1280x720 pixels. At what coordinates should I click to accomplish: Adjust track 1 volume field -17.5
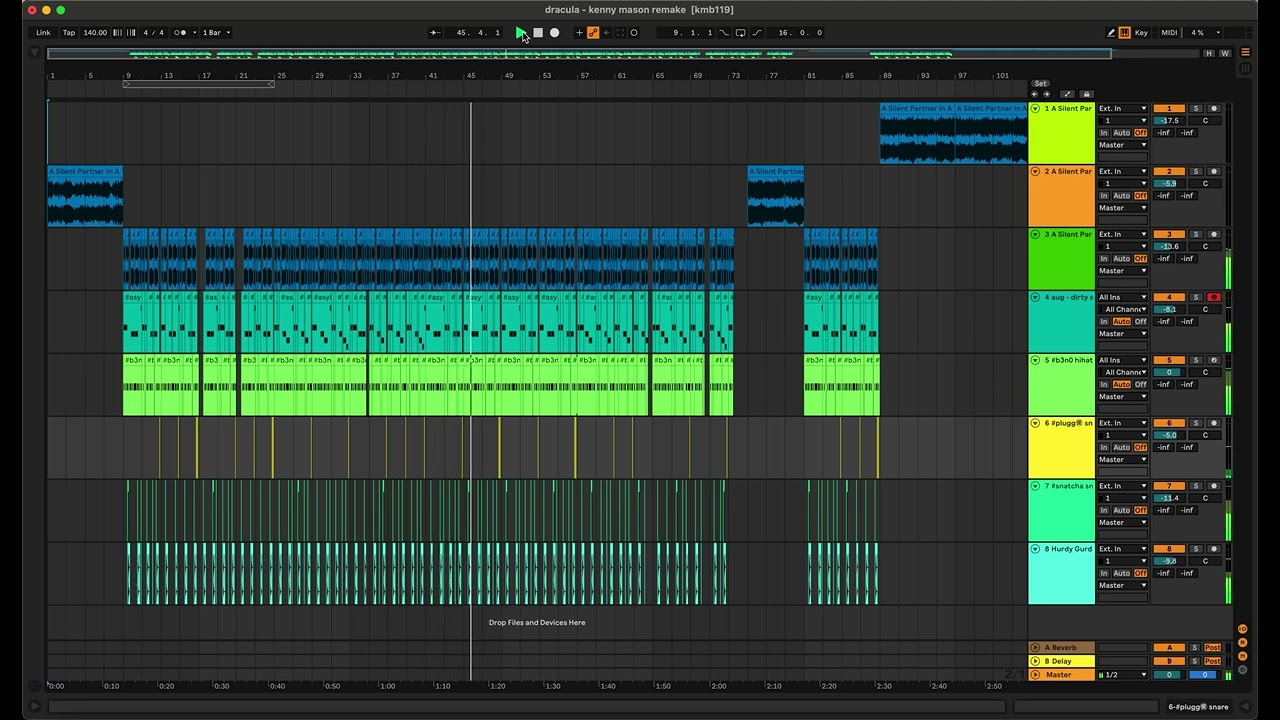[1169, 121]
